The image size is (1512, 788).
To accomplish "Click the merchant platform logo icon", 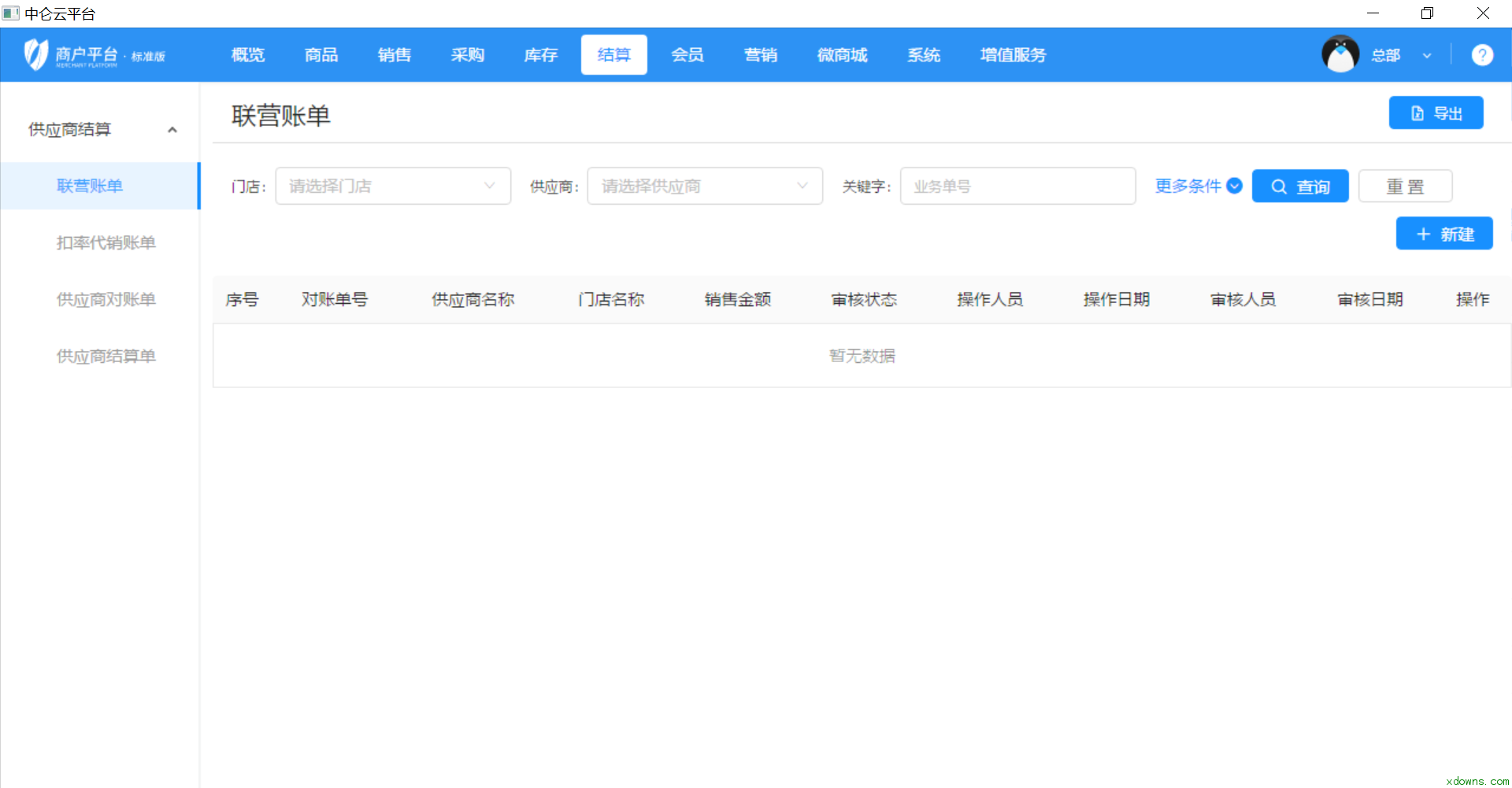I will coord(35,54).
